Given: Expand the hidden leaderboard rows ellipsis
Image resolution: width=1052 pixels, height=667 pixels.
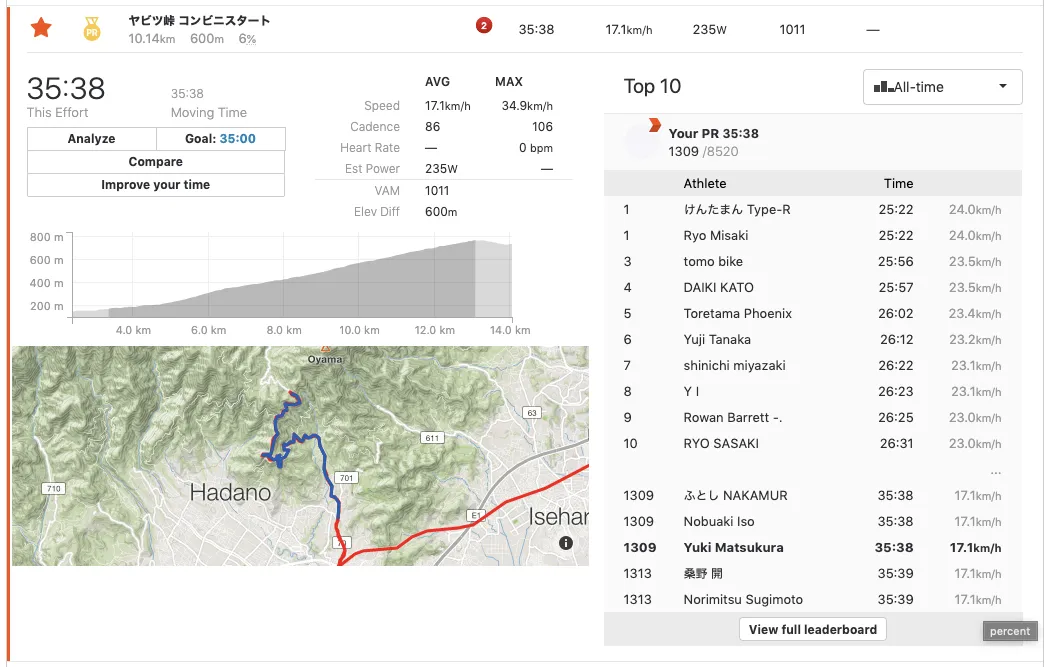Looking at the screenshot, I should (995, 471).
